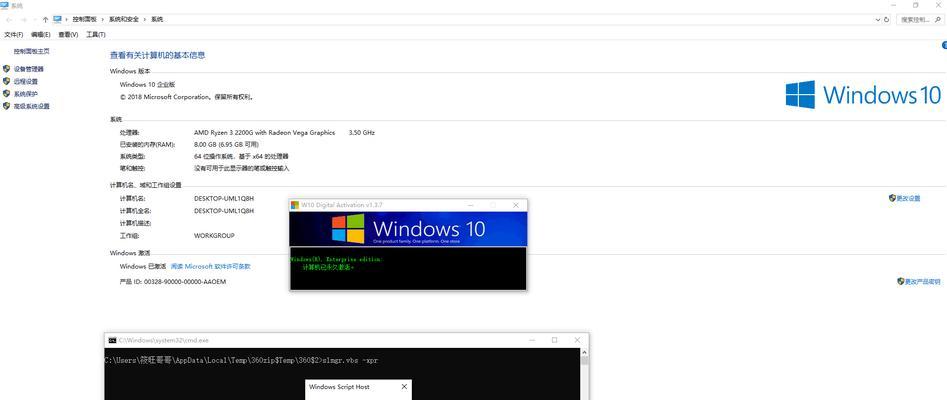The height and width of the screenshot is (400, 947).
Task: Select 控制面板 in the breadcrumb path
Action: 85,19
